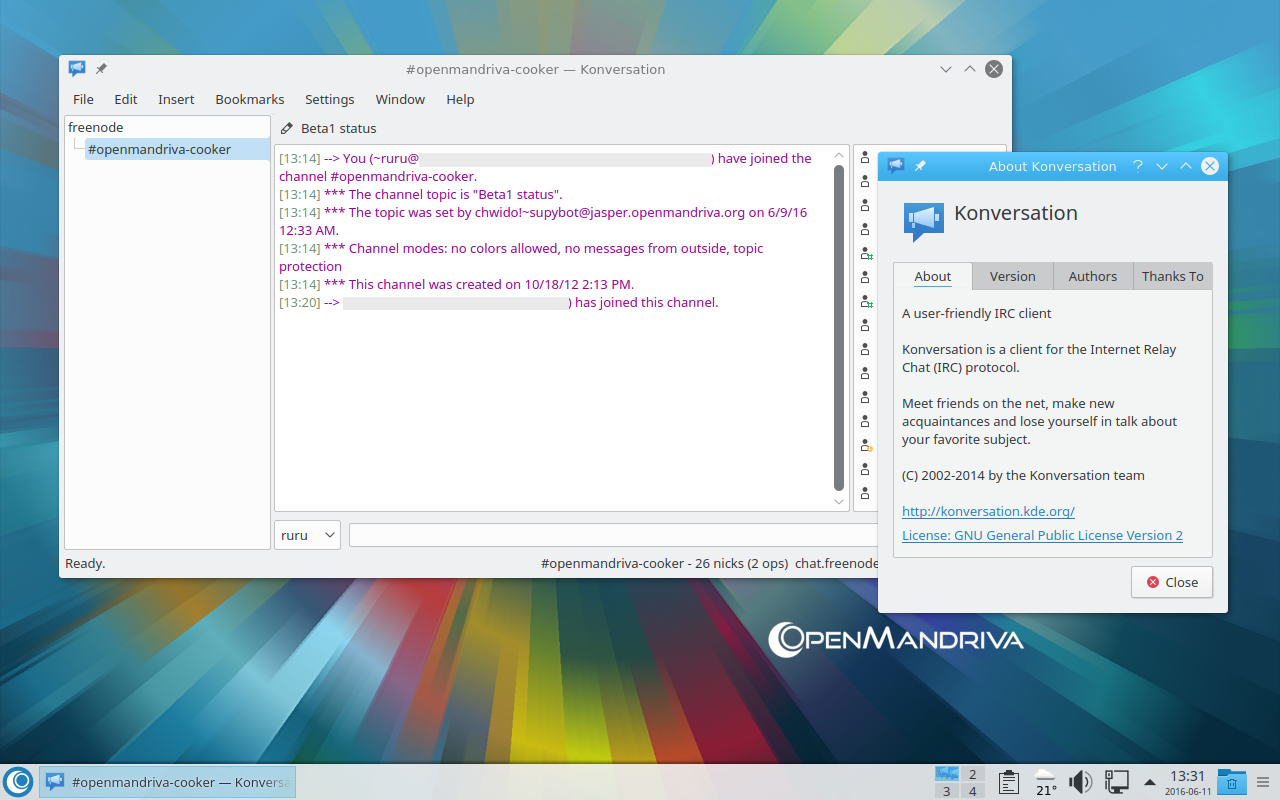Viewport: 1280px width, 800px height.
Task: Open the panel hamburger settings menu
Action: 1263,782
